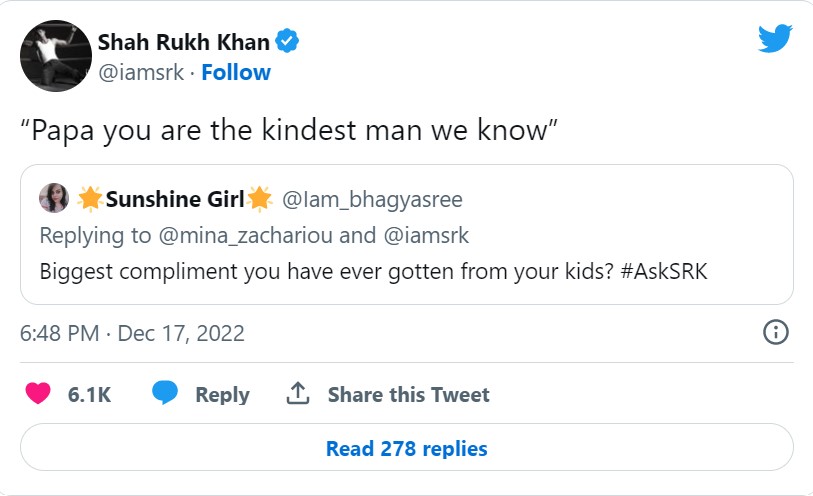Click the reply speech bubble icon
This screenshot has height=496, width=813.
tap(165, 394)
